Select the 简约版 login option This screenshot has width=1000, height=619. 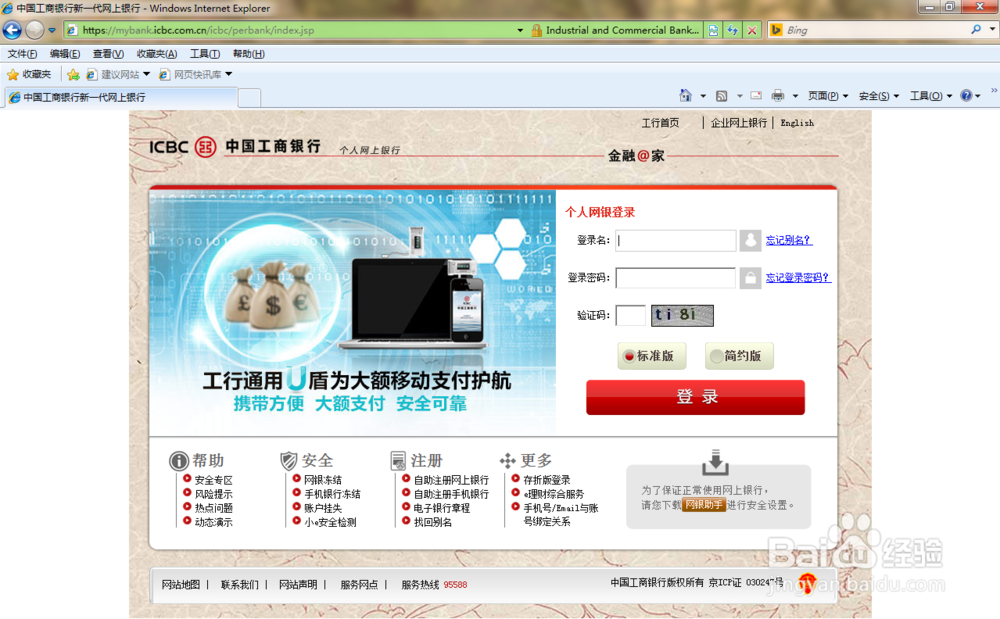tap(739, 356)
